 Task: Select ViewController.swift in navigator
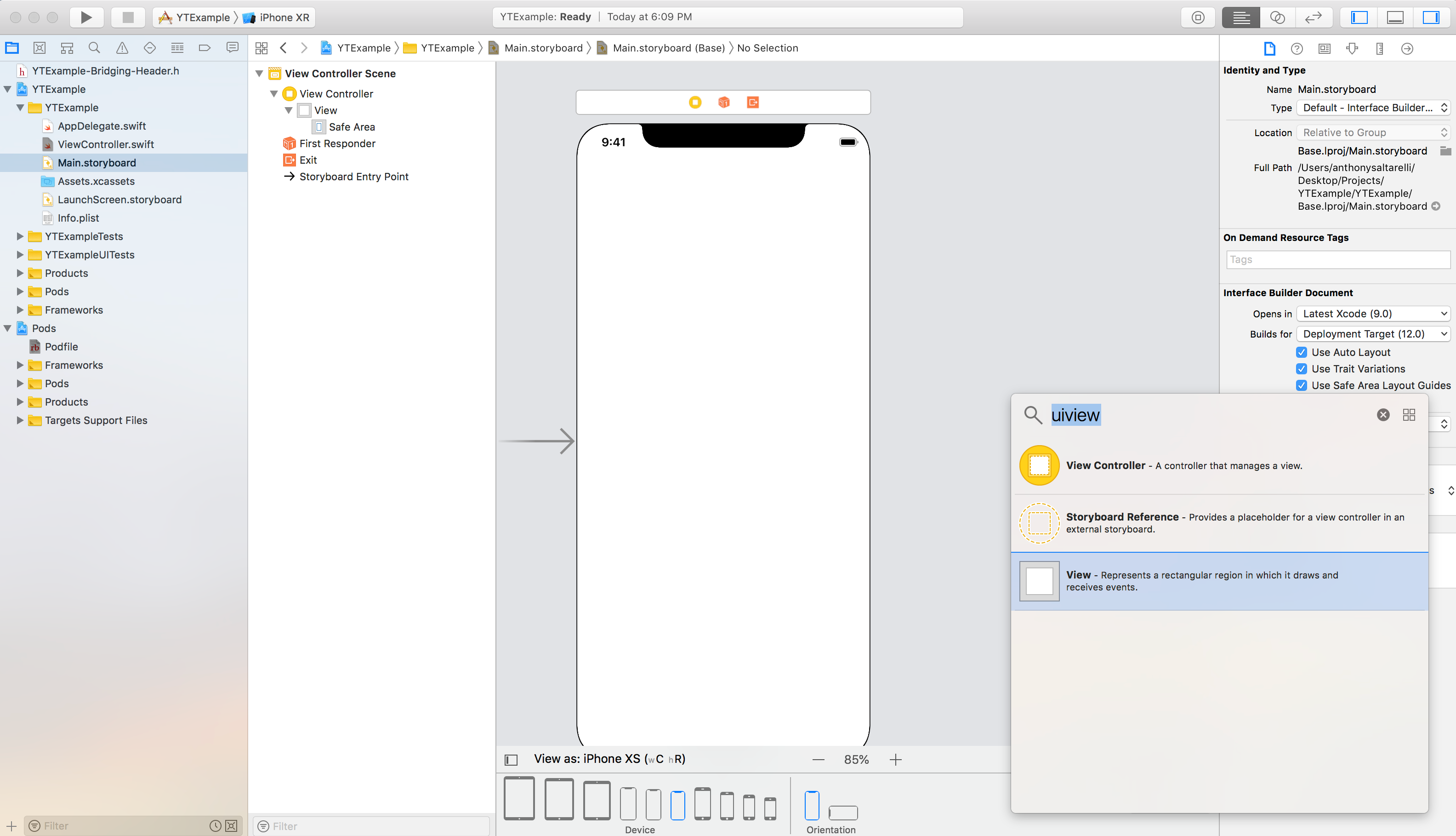[106, 144]
